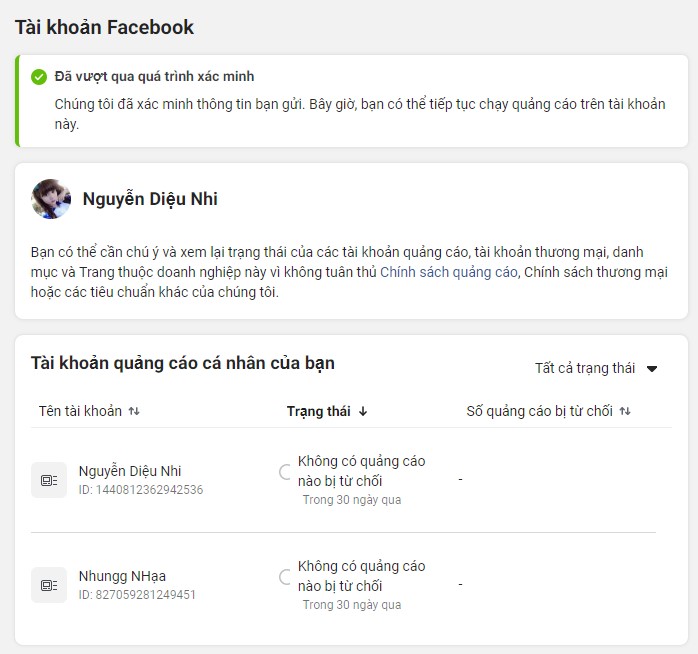The height and width of the screenshot is (654, 698).
Task: Open the Chính sách quảng cáo link
Action: tap(449, 272)
